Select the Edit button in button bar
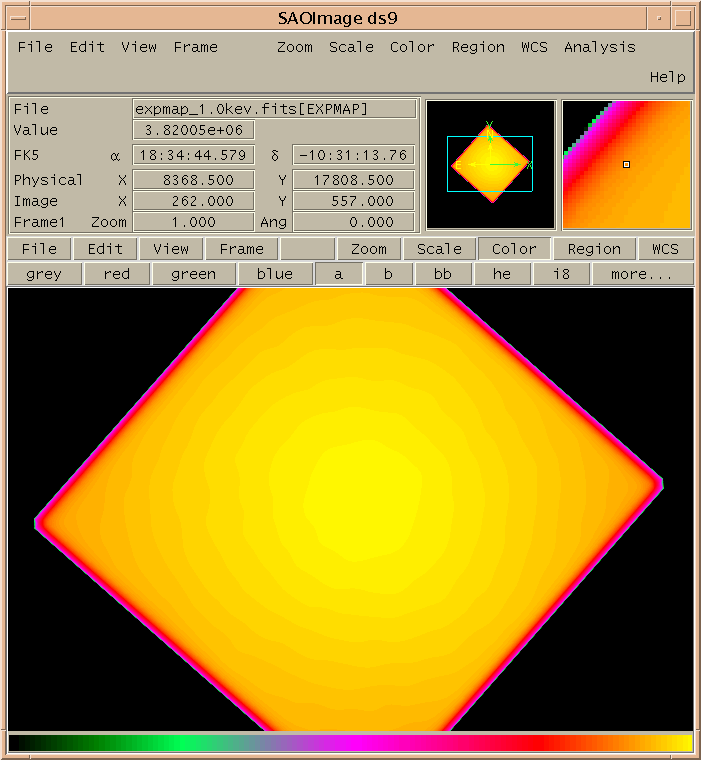This screenshot has width=701, height=760. click(105, 249)
